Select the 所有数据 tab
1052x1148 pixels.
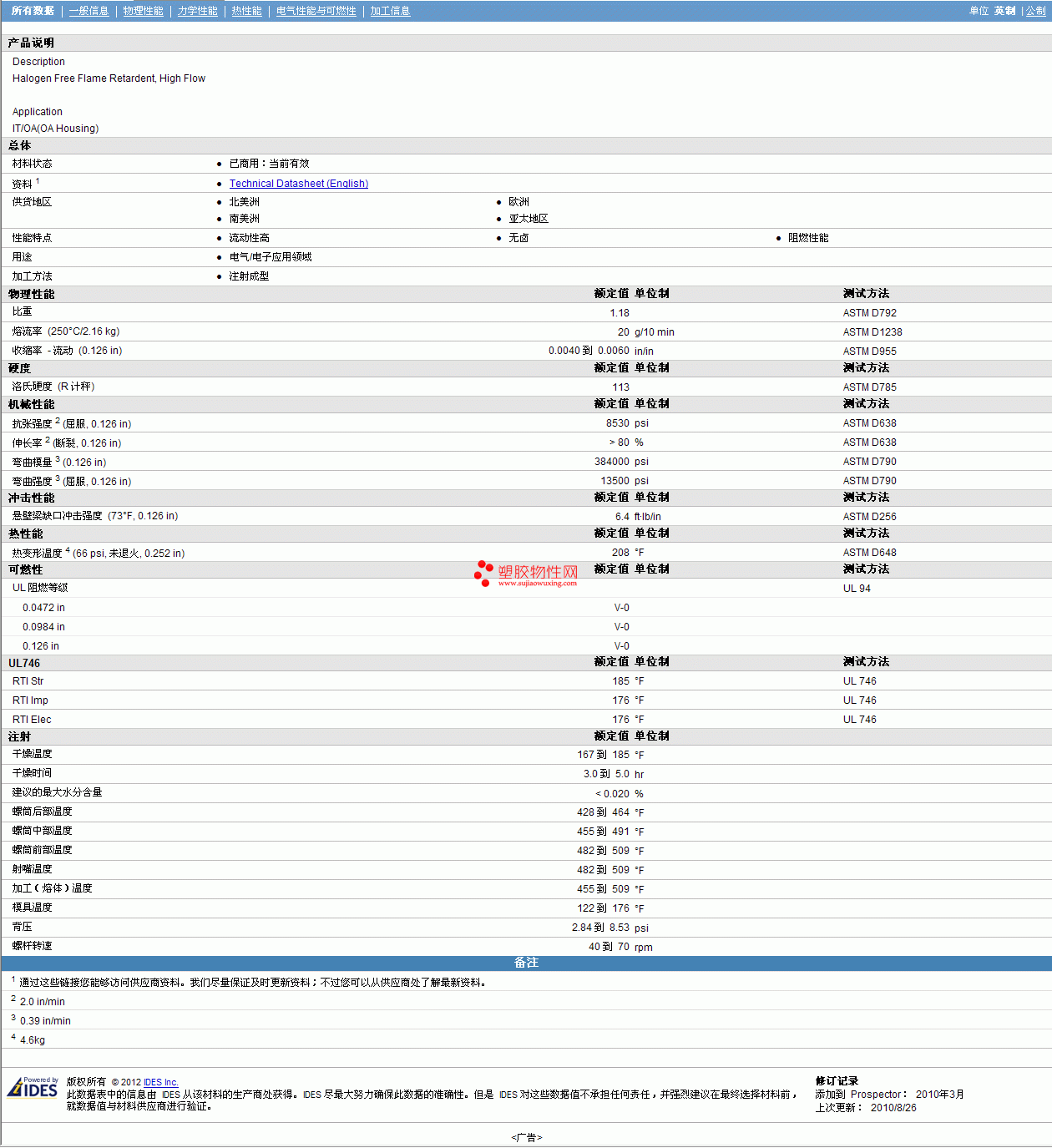pos(33,11)
